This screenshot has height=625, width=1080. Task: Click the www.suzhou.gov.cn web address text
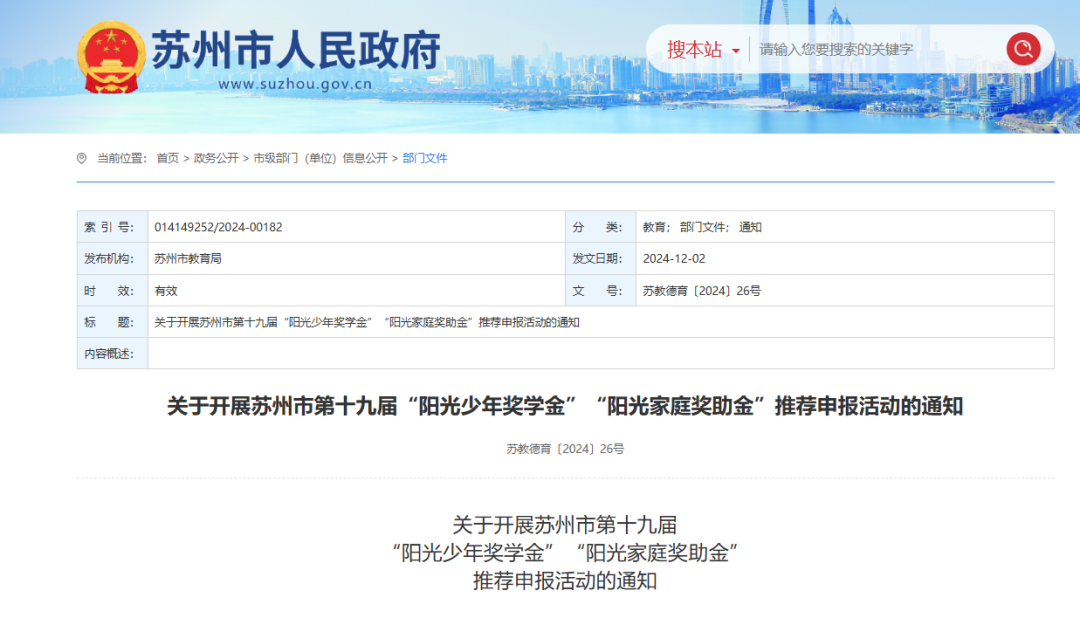(295, 85)
